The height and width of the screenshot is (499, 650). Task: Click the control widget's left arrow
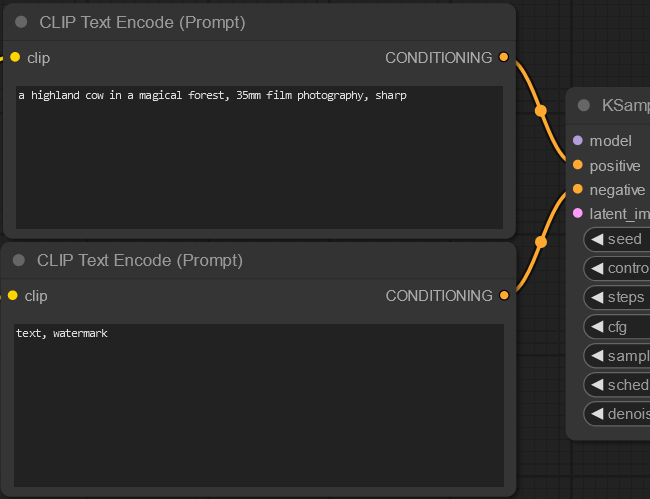(597, 268)
